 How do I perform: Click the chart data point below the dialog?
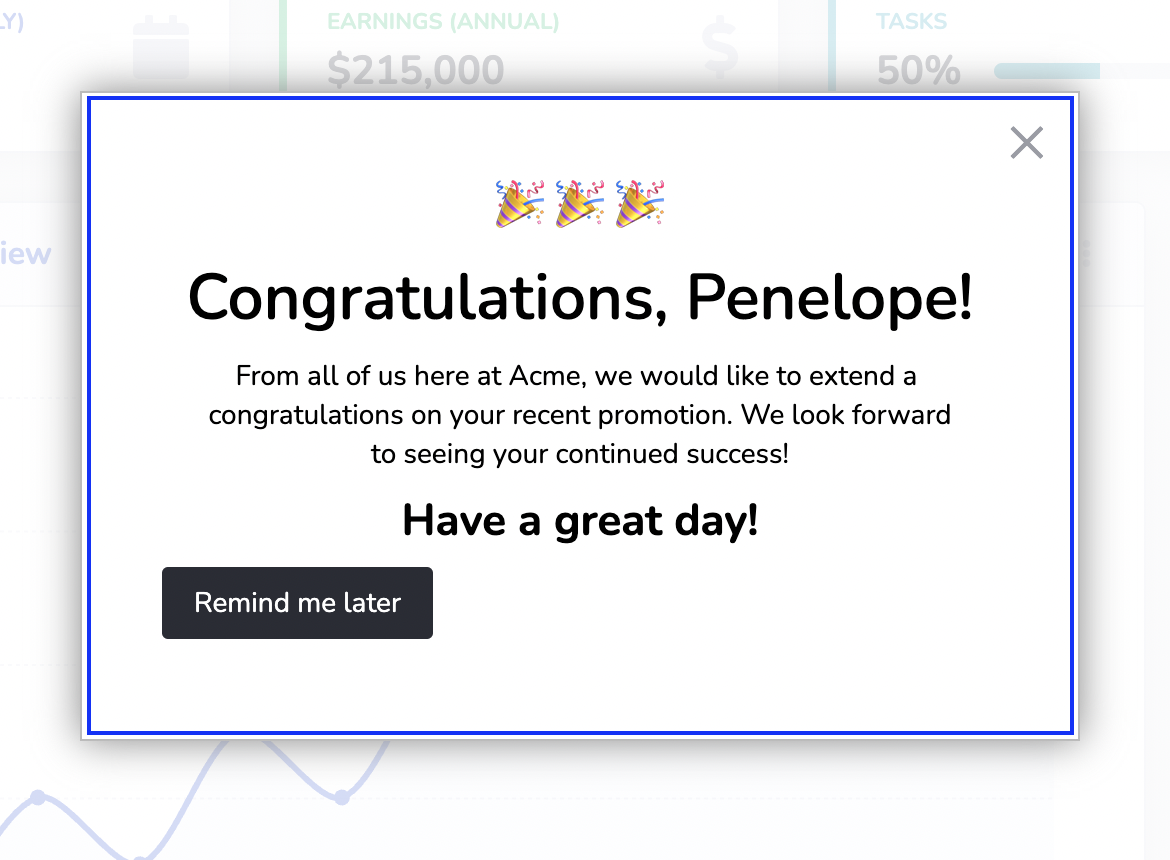point(342,797)
